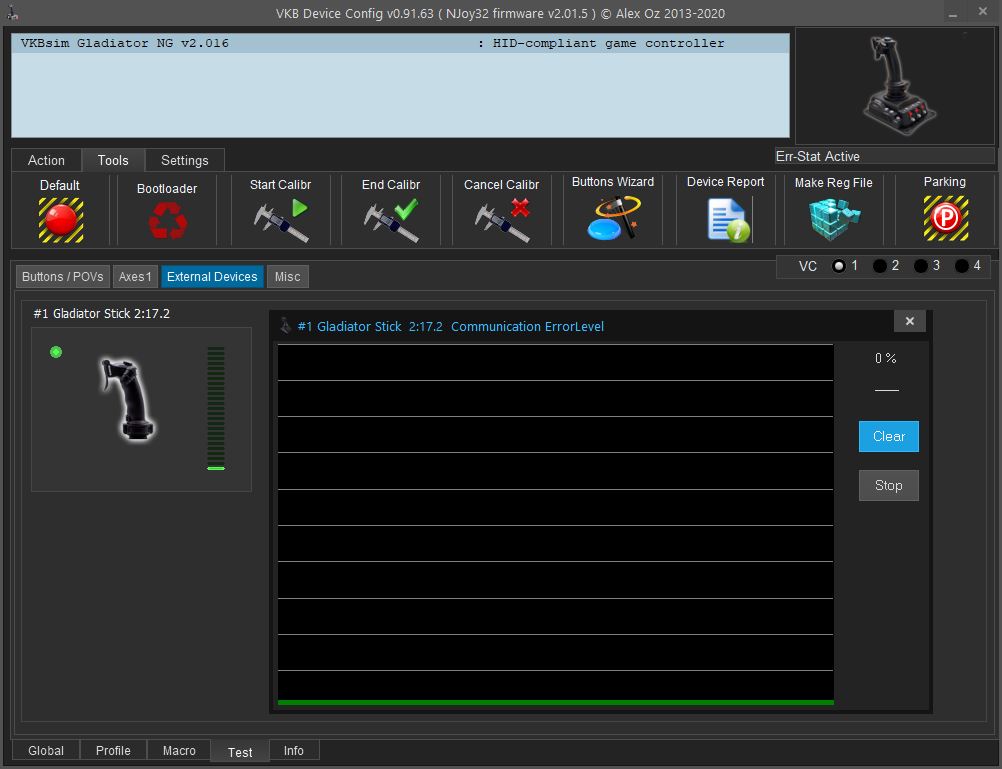Viewport: 1002px width, 769px height.
Task: Click the app icon in the title bar
Action: [12, 12]
